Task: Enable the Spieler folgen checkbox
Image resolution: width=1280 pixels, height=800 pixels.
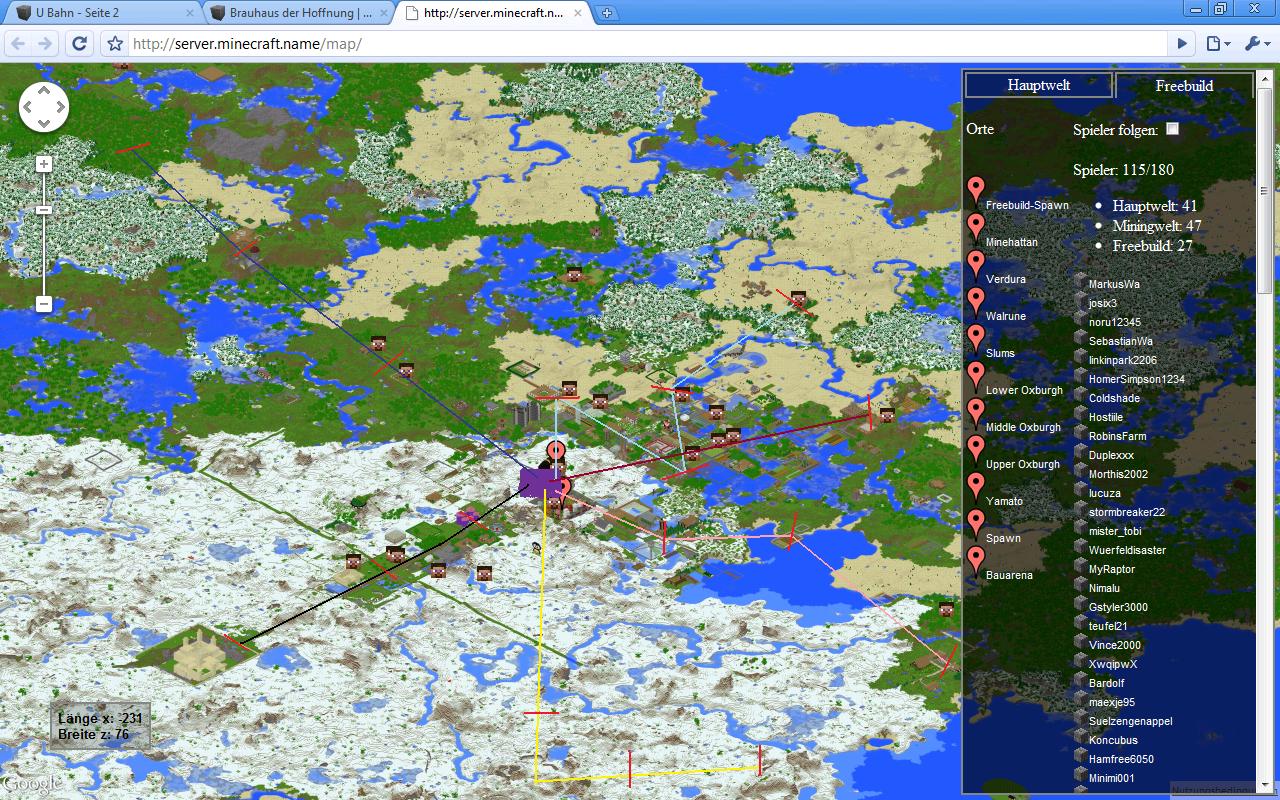Action: tap(1173, 129)
